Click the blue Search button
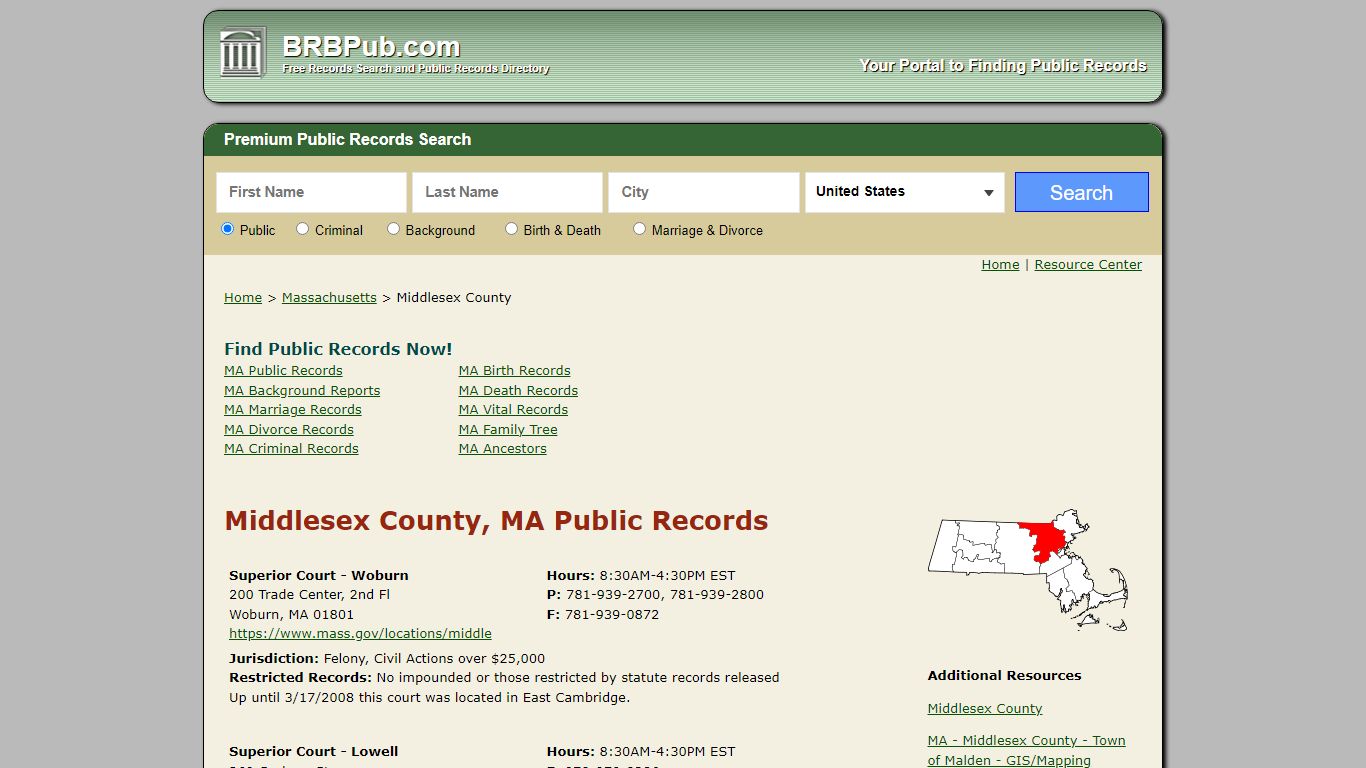 (x=1081, y=192)
